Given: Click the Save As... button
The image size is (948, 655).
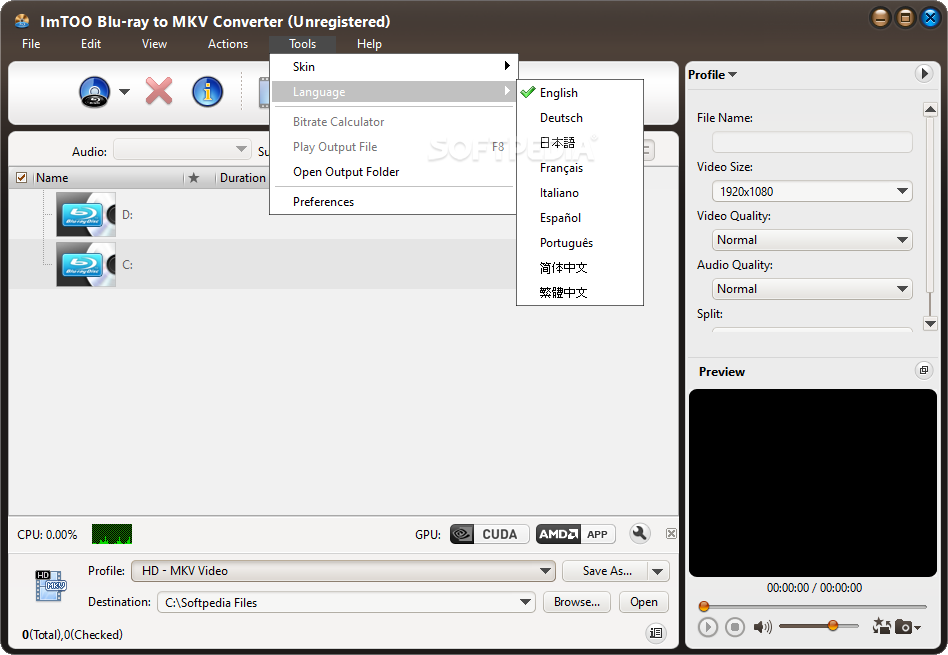Looking at the screenshot, I should pyautogui.click(x=605, y=571).
